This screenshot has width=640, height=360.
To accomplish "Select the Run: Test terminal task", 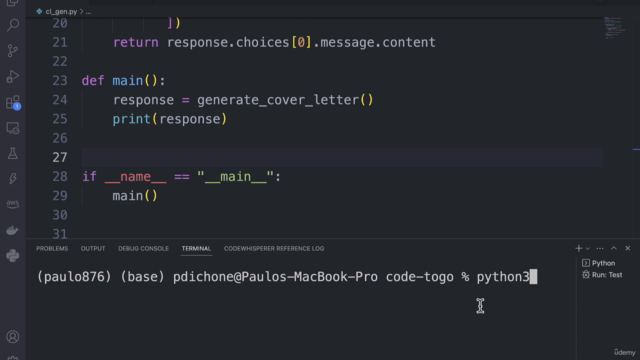I will click(x=602, y=275).
